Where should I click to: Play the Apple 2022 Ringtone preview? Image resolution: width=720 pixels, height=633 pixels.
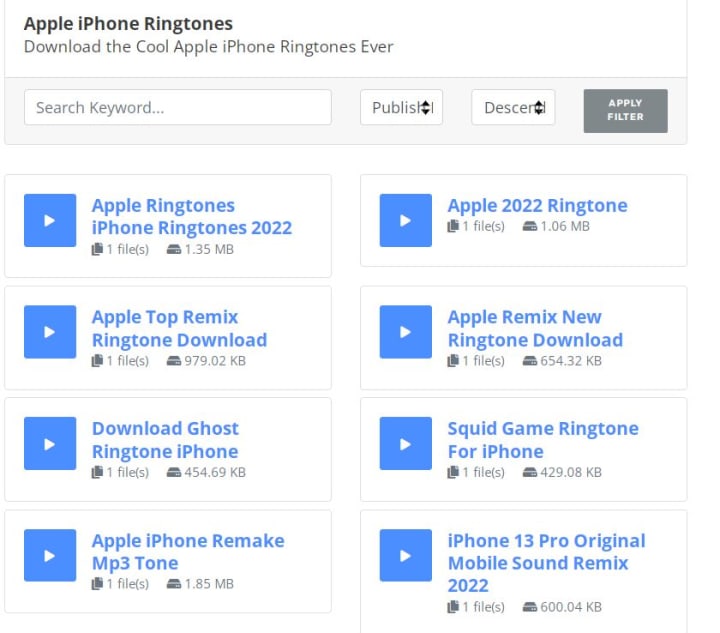(x=405, y=220)
